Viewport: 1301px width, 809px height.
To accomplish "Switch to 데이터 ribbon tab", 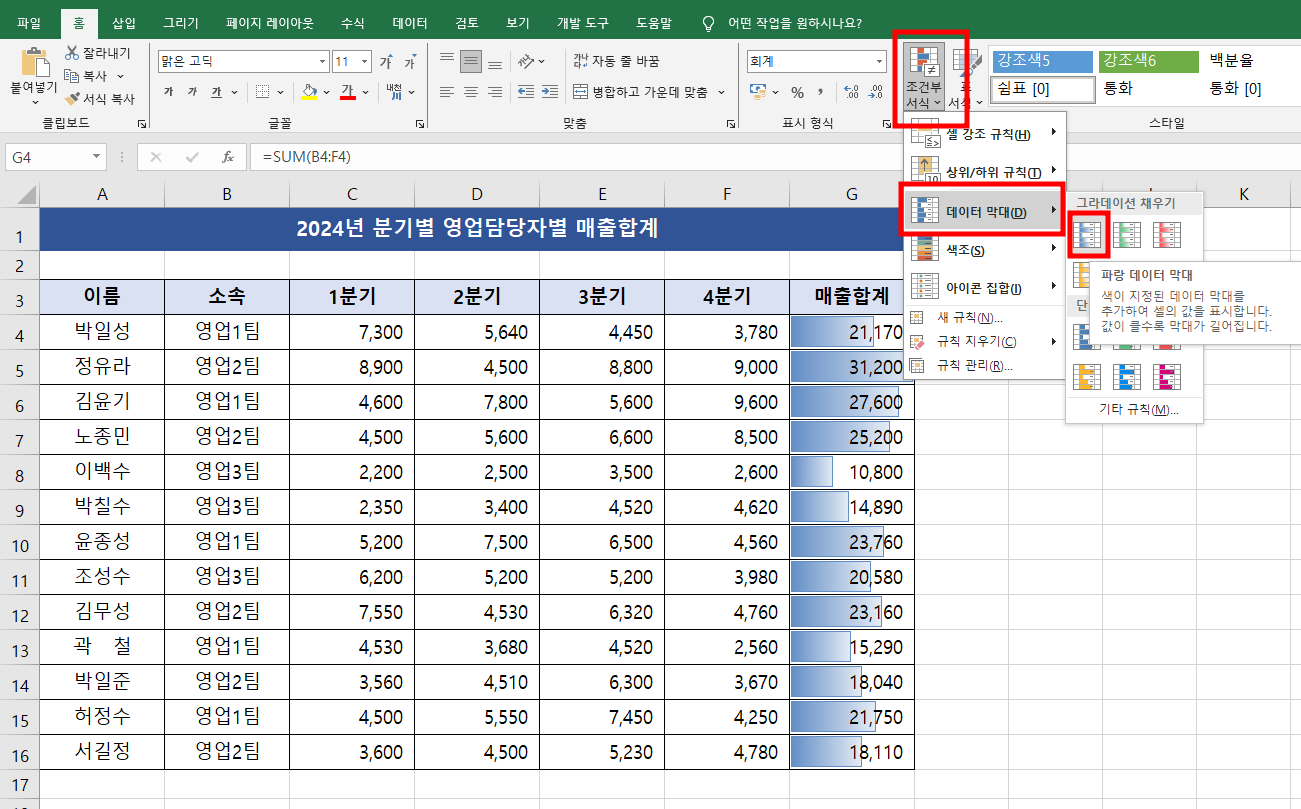I will pos(410,22).
